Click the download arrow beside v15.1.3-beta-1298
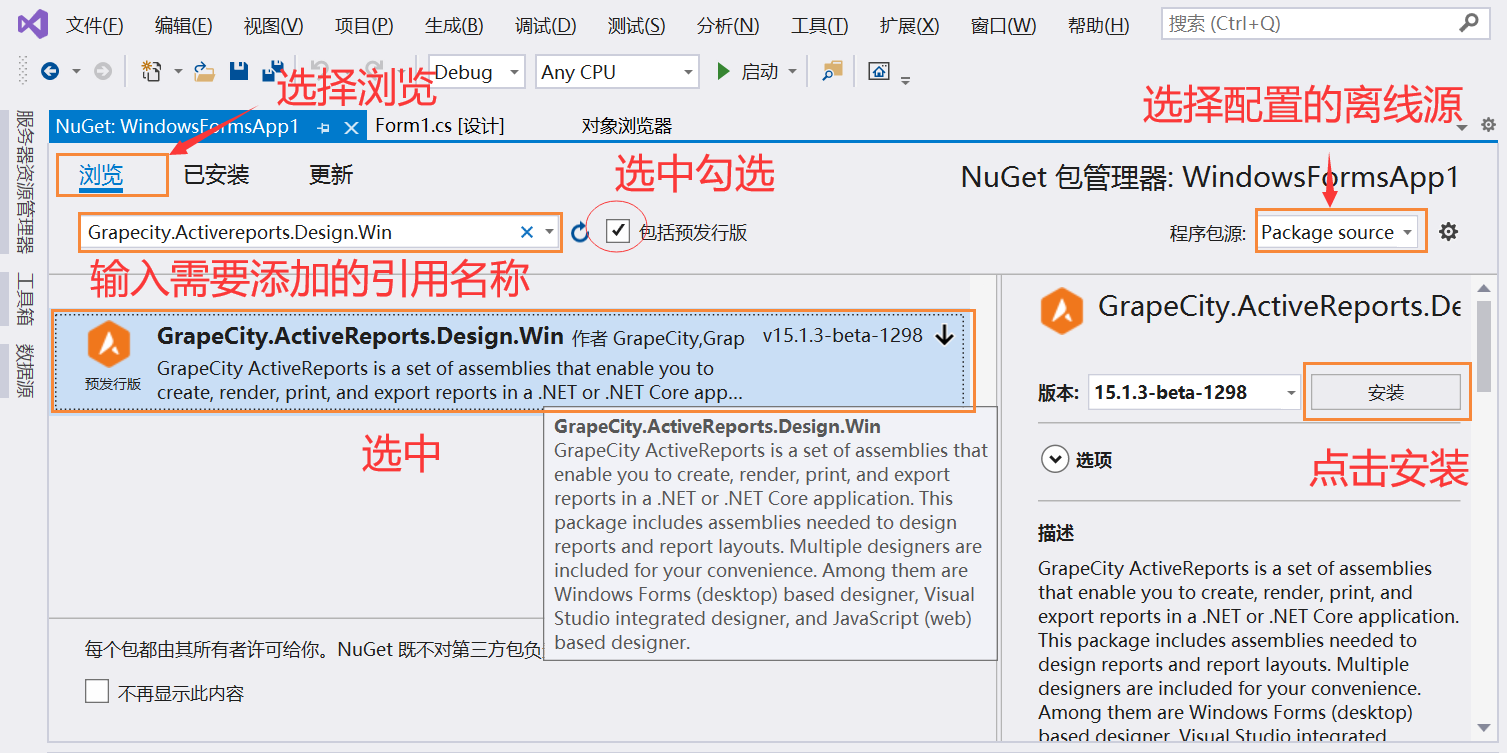 [944, 336]
